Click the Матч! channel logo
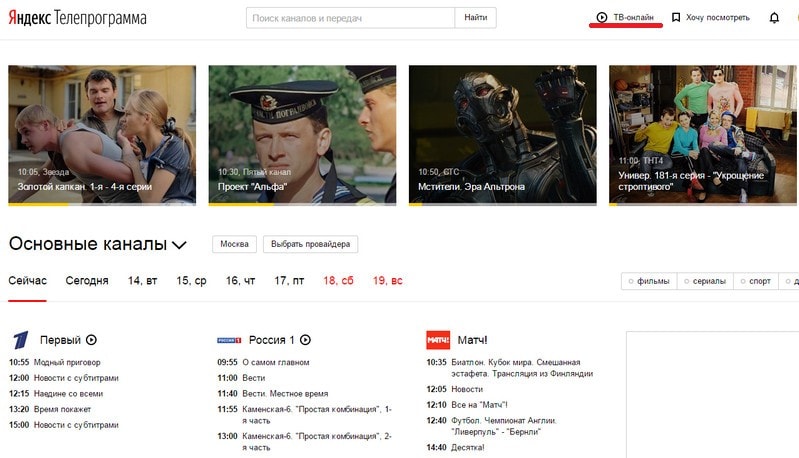This screenshot has height=458, width=799. pos(438,340)
